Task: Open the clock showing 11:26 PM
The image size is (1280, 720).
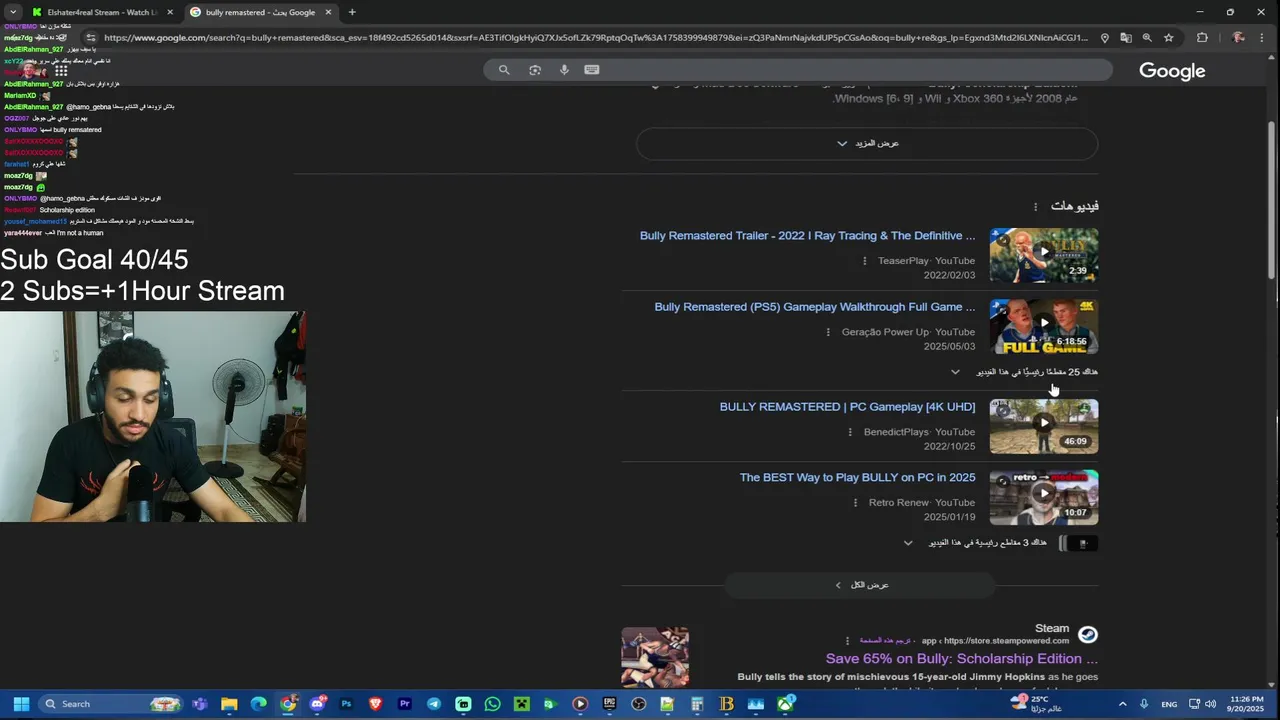Action: 1246,704
